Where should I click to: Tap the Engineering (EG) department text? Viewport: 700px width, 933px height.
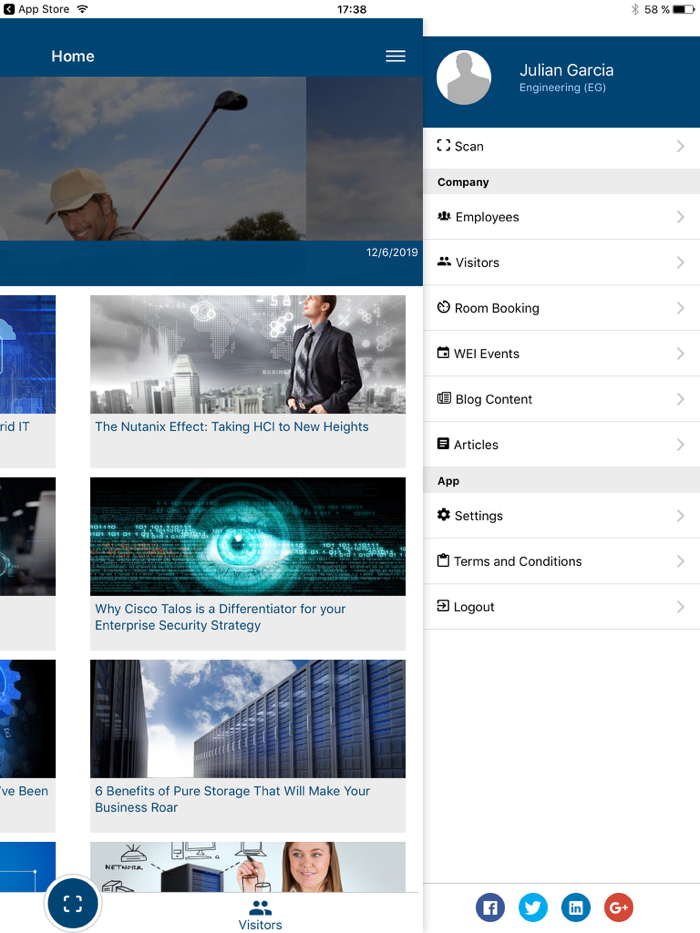[562, 87]
